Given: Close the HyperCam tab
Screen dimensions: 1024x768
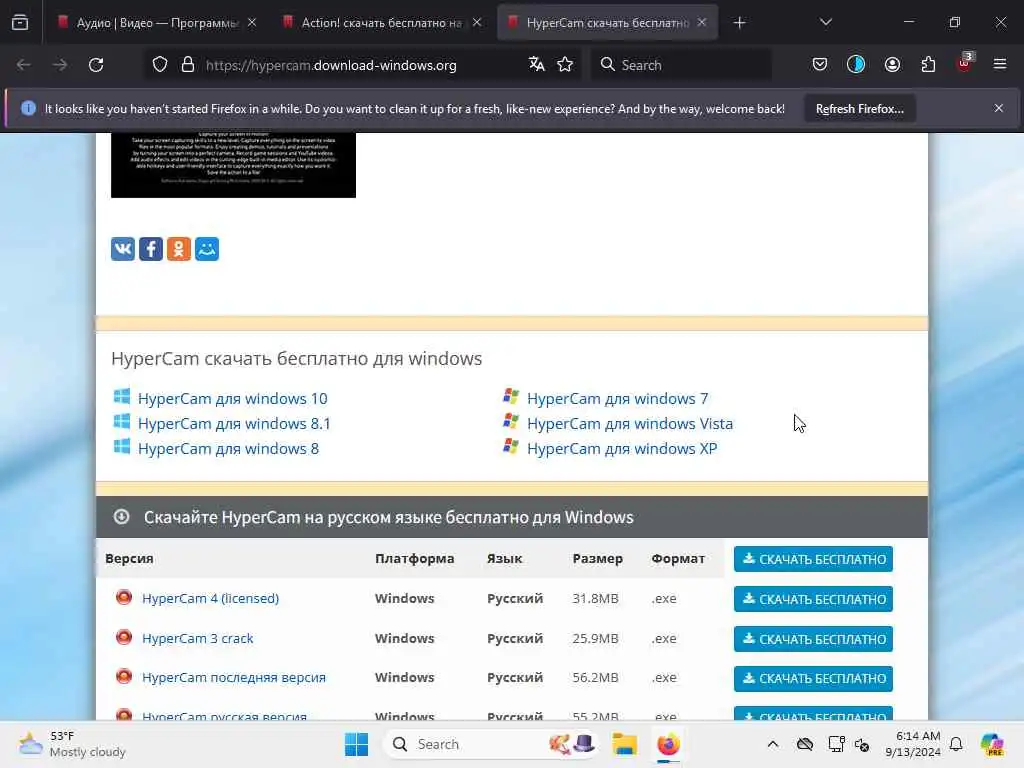Looking at the screenshot, I should [701, 23].
